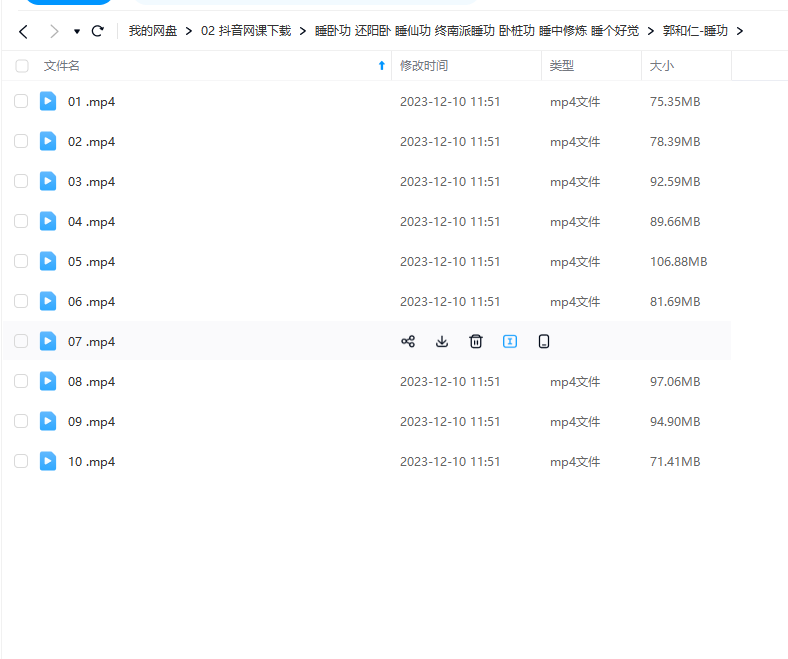Select the file name 10 .mp4

(x=91, y=462)
